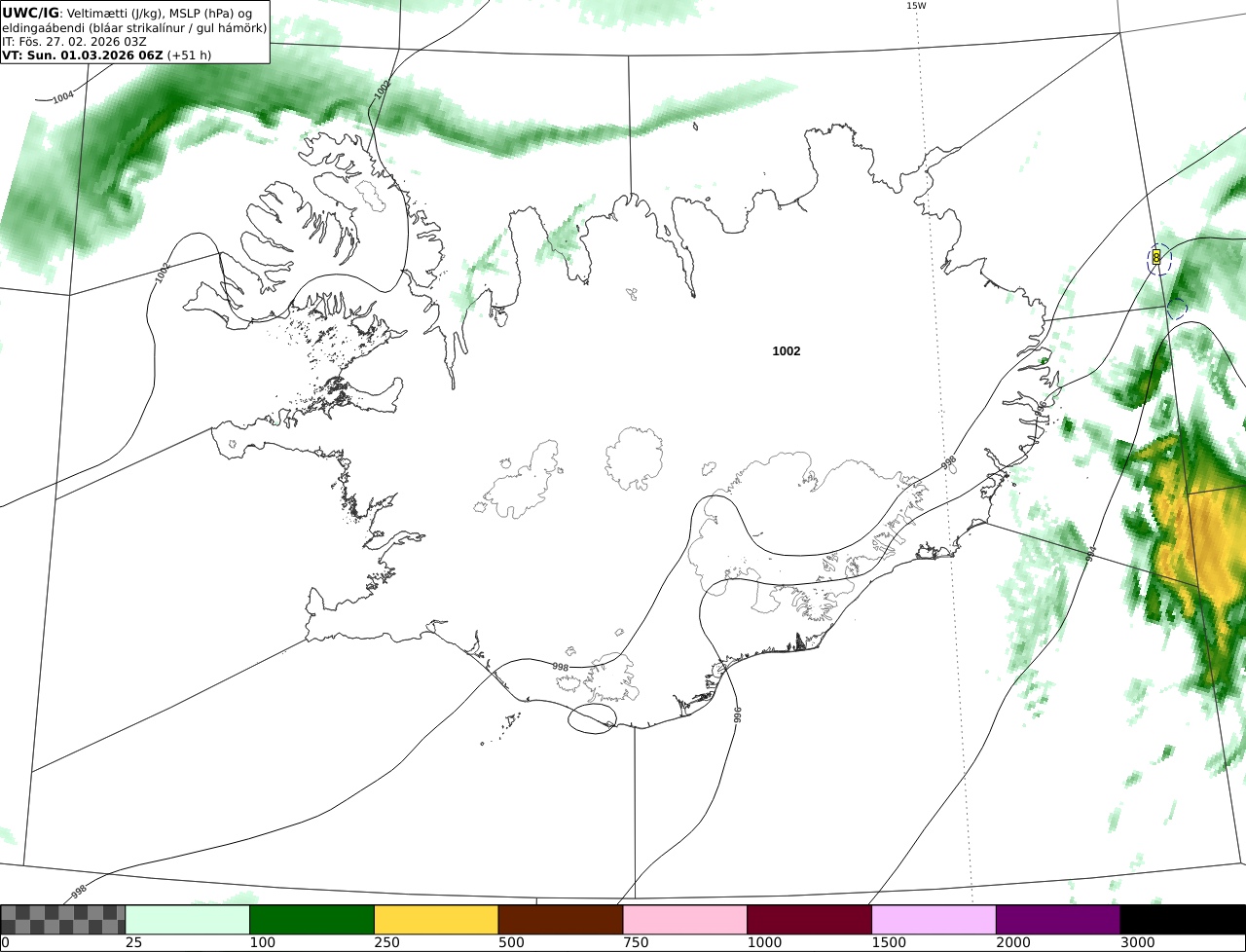Viewport: 1246px width, 952px height.
Task: Select the yellow 250–500 legend swatch
Action: [436, 919]
